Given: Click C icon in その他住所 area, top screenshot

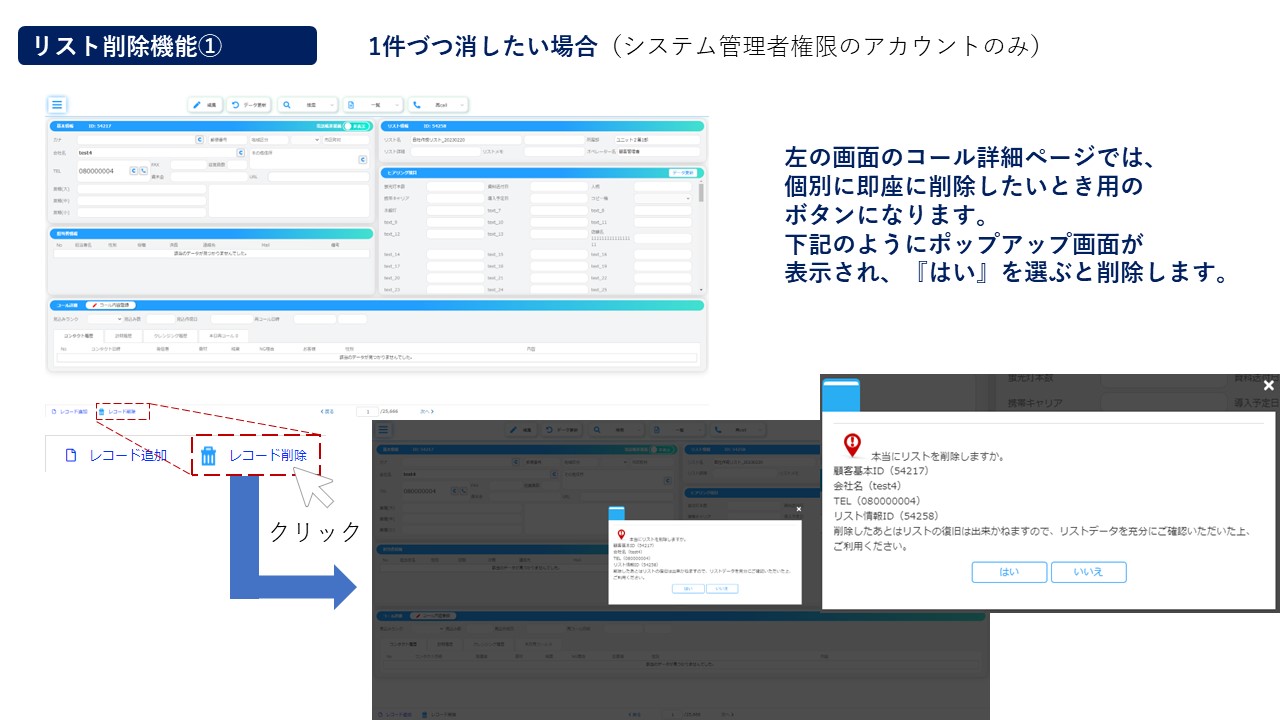Looking at the screenshot, I should point(363,159).
